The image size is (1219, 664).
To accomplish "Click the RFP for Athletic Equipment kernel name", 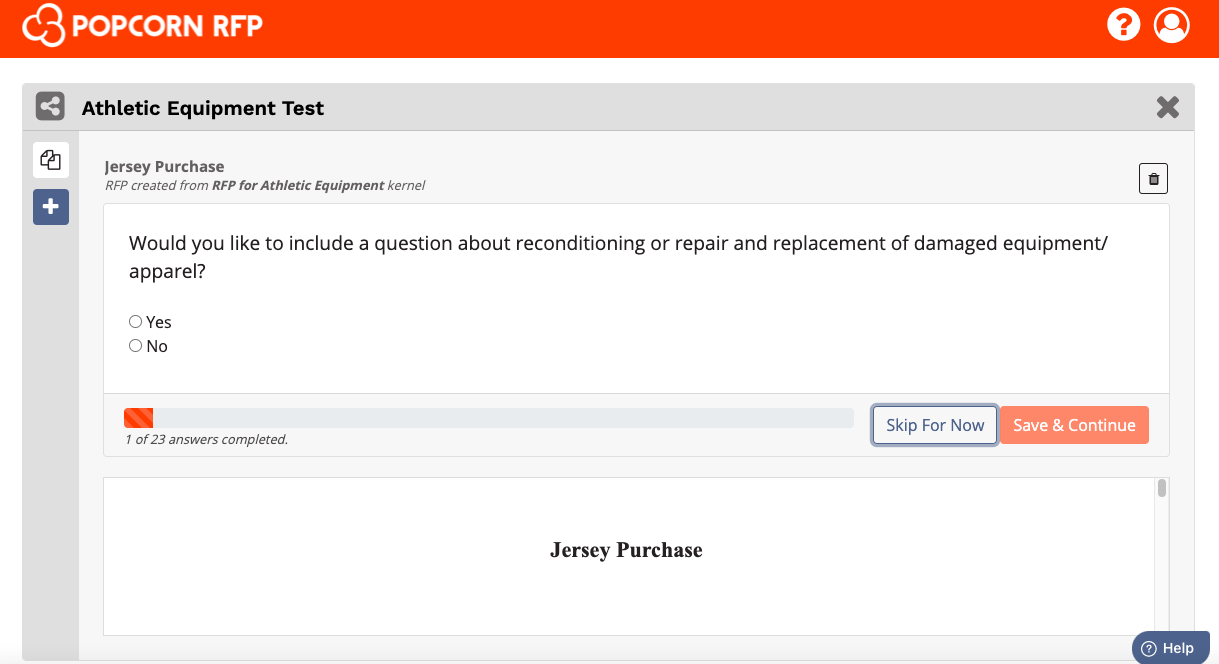I will pyautogui.click(x=298, y=185).
